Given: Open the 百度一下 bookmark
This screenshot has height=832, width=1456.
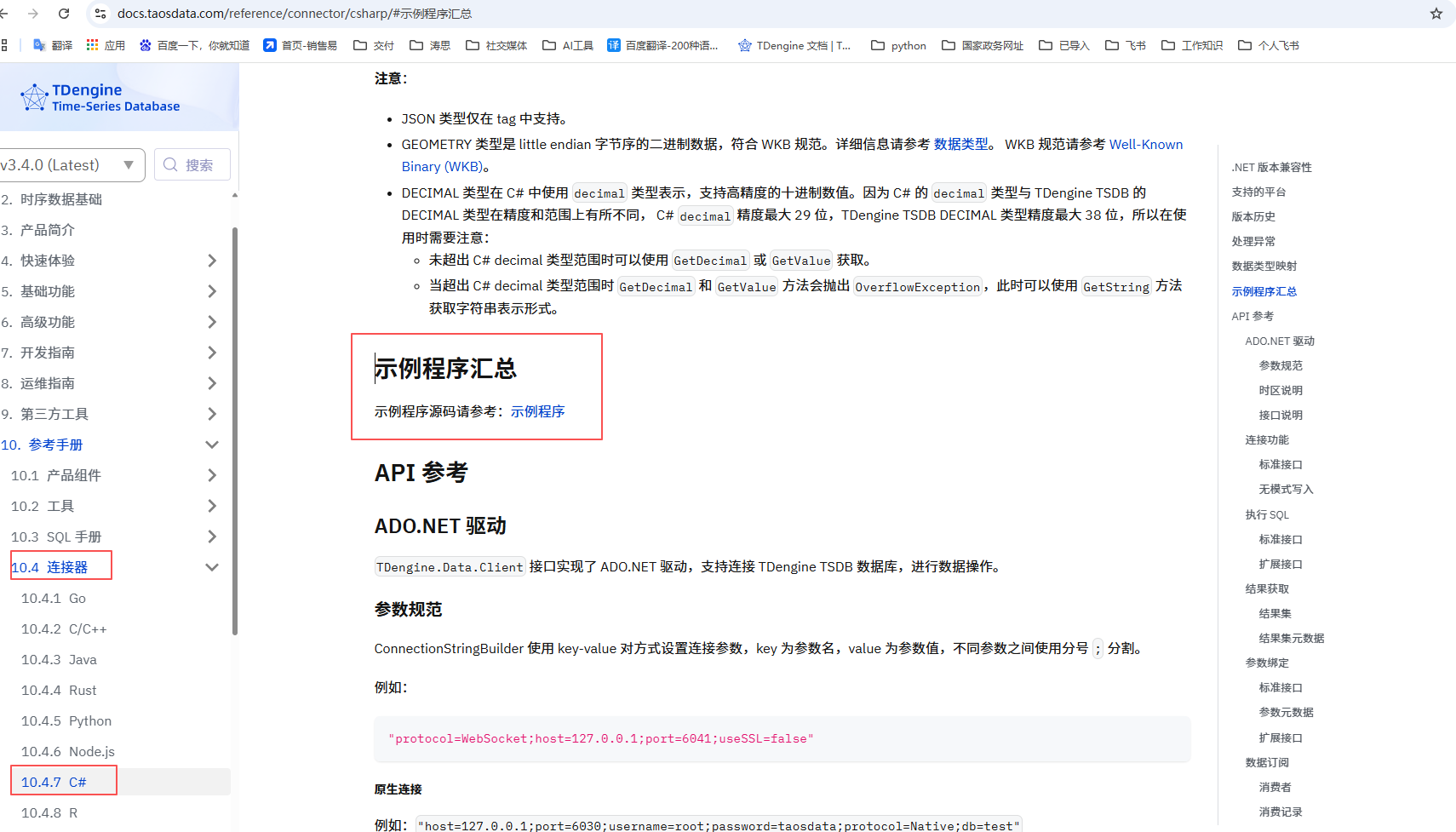Looking at the screenshot, I should (194, 46).
